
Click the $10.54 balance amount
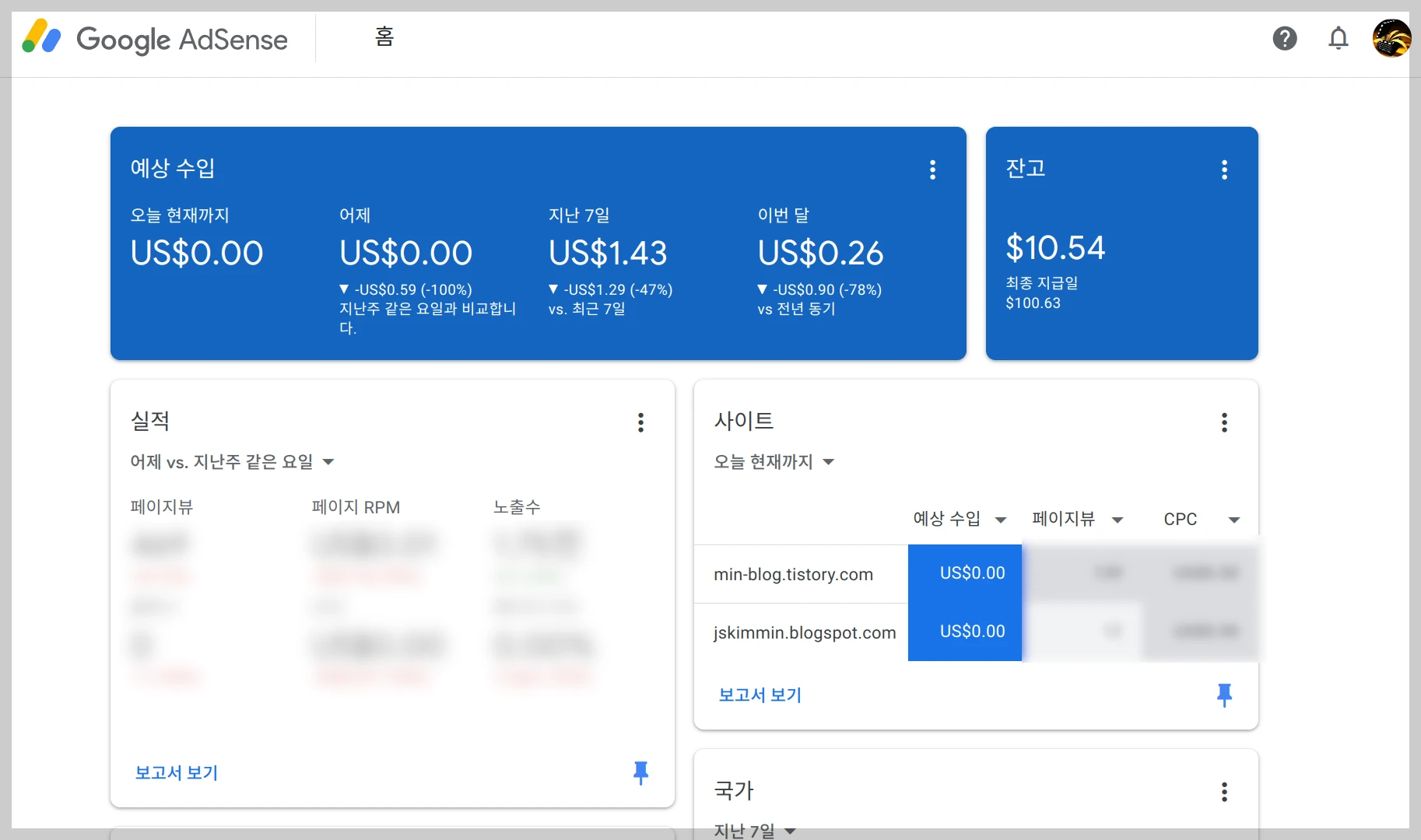click(1055, 248)
